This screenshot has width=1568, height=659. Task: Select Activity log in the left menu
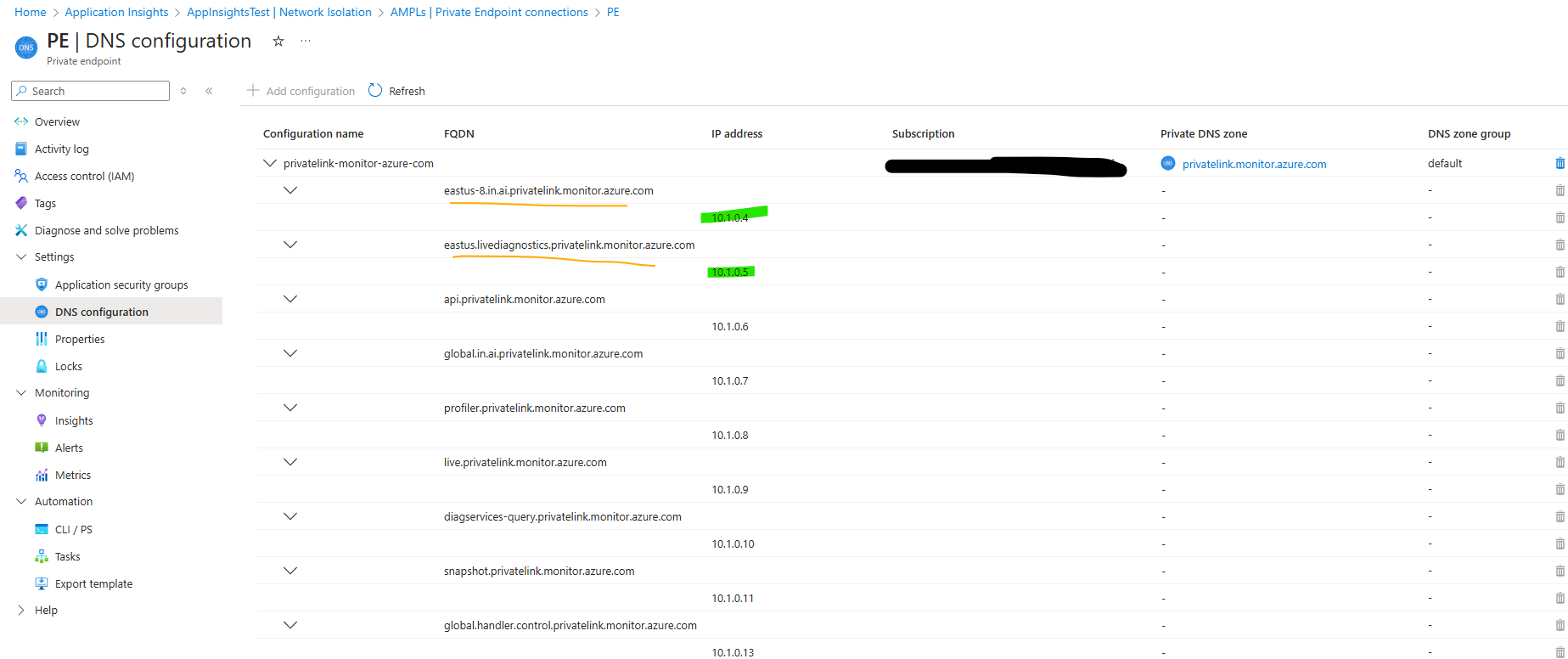[x=61, y=149]
